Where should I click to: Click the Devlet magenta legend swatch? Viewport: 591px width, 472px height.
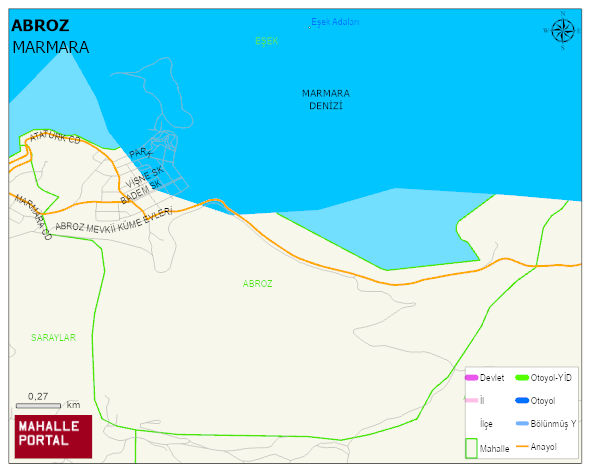click(472, 378)
